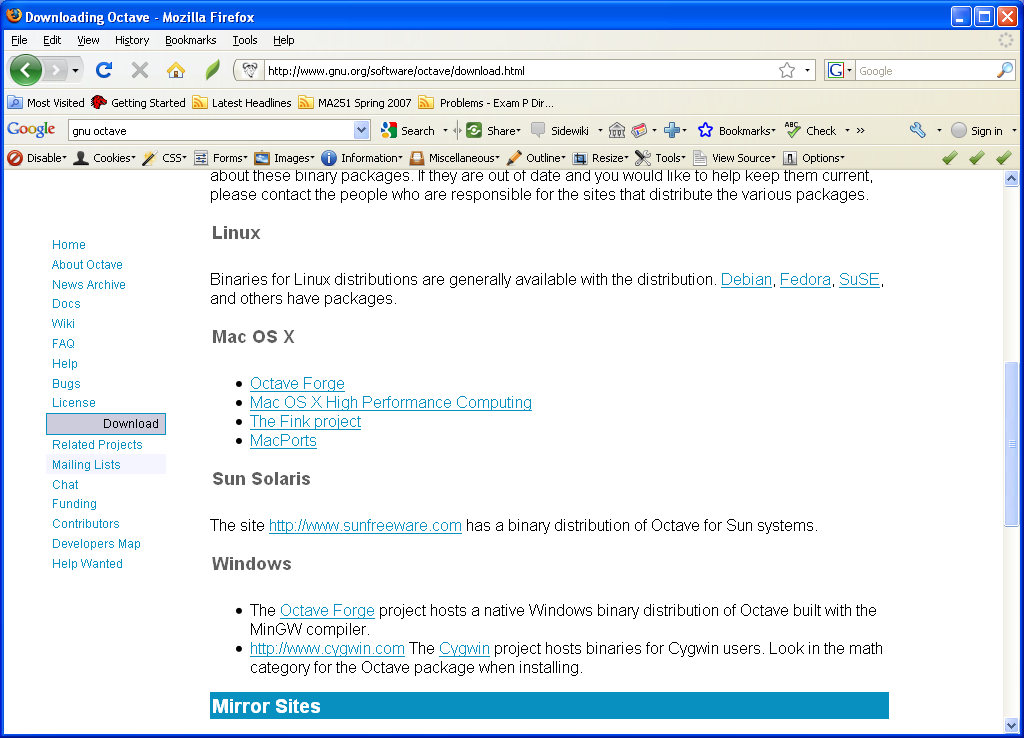Open the Bookmarks menu
Image resolution: width=1024 pixels, height=738 pixels.
coord(190,40)
